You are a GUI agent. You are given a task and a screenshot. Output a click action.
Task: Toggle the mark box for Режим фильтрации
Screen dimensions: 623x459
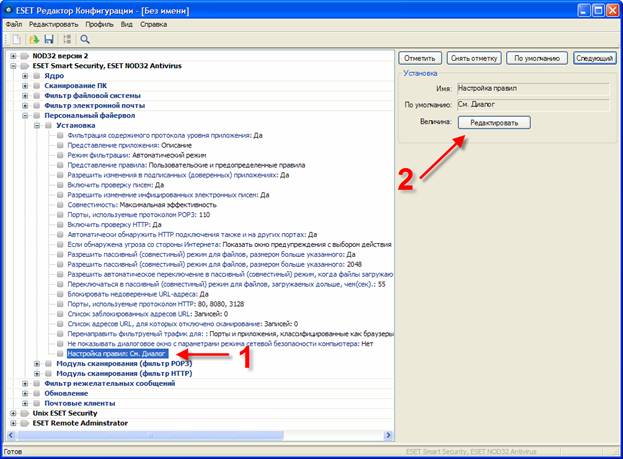[x=60, y=155]
